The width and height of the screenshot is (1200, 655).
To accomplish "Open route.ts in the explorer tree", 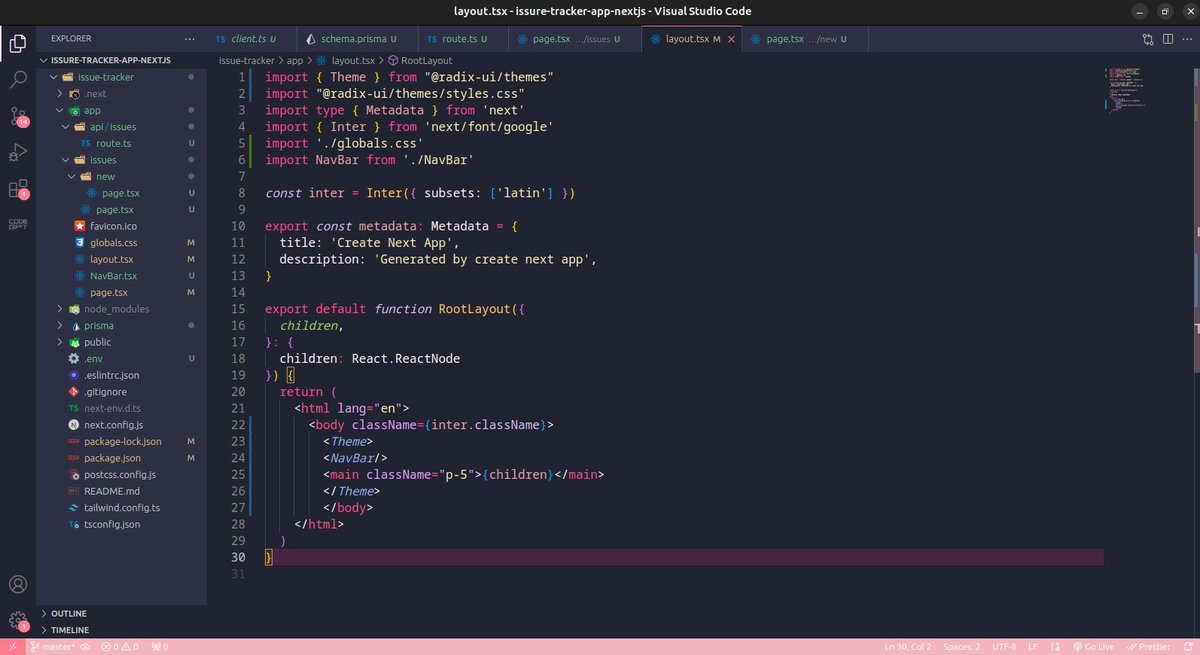I will pyautogui.click(x=120, y=143).
